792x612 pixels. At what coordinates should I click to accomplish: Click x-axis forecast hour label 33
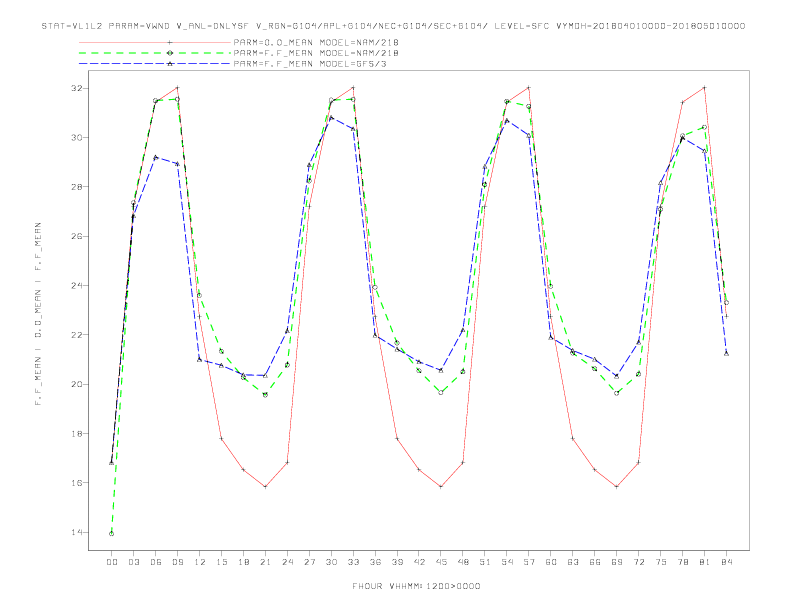pyautogui.click(x=354, y=562)
